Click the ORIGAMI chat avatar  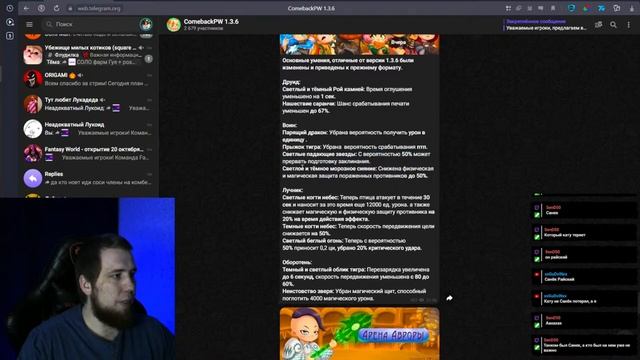[x=33, y=79]
